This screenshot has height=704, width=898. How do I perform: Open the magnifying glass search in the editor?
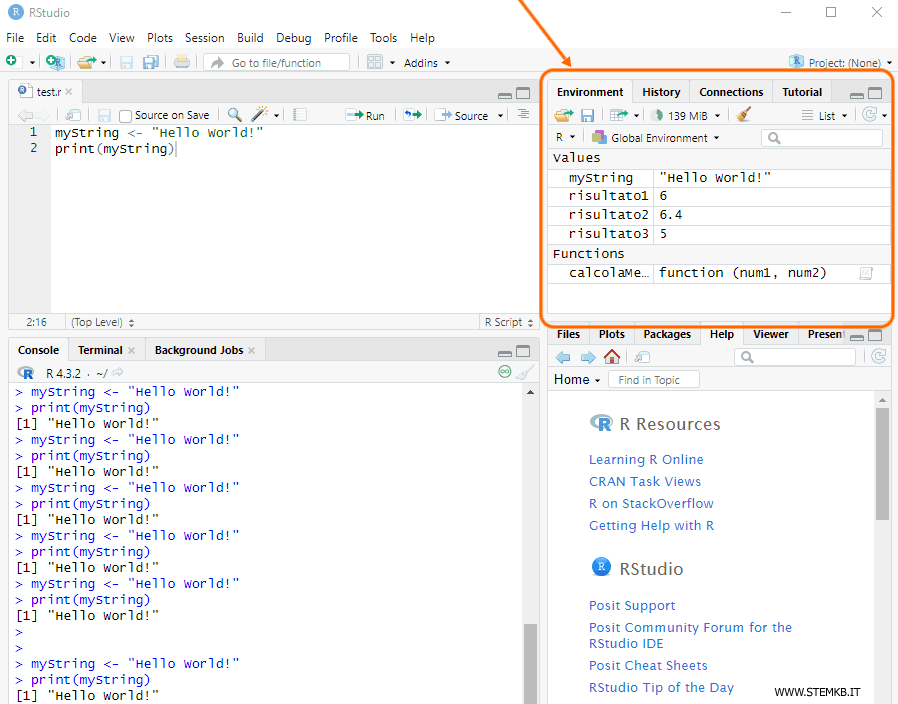pyautogui.click(x=234, y=114)
